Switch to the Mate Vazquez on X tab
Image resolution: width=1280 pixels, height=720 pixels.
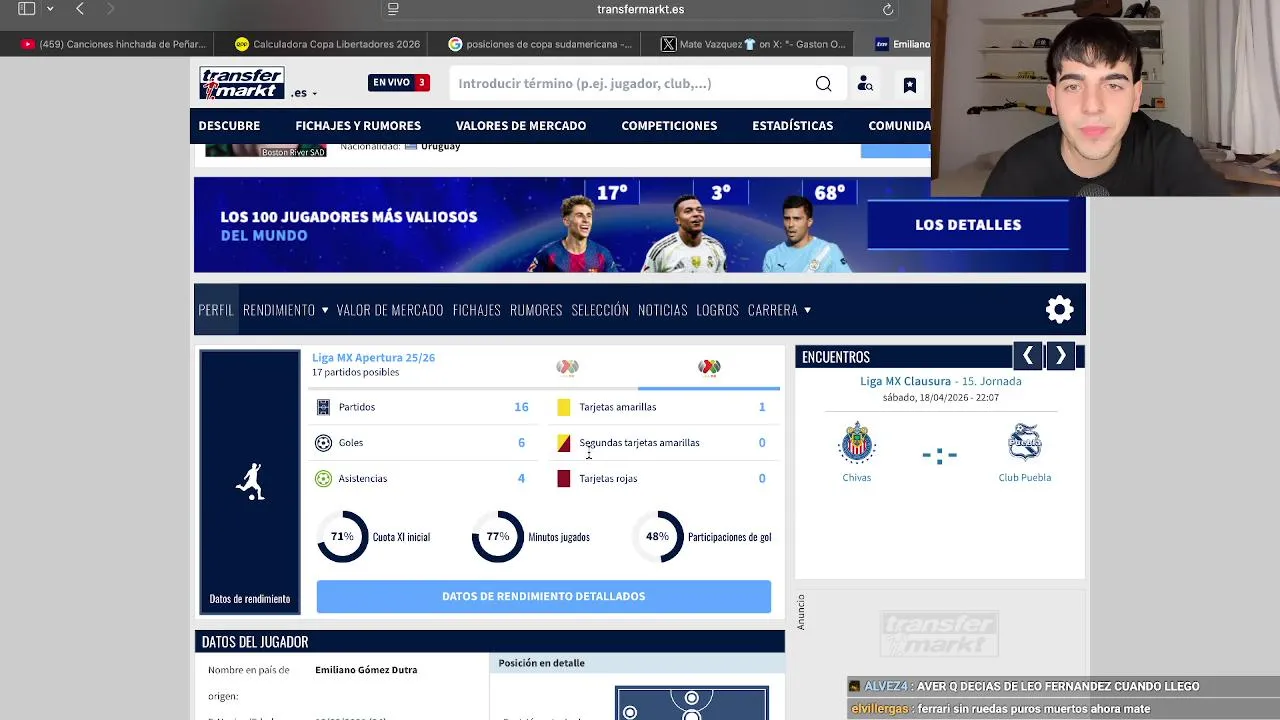pyautogui.click(x=753, y=44)
